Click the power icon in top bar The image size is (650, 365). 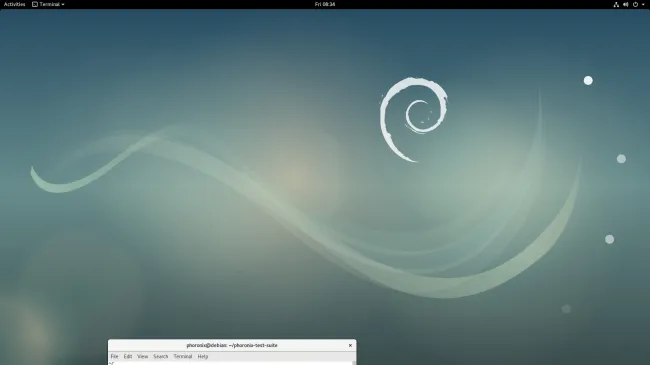(x=635, y=4)
